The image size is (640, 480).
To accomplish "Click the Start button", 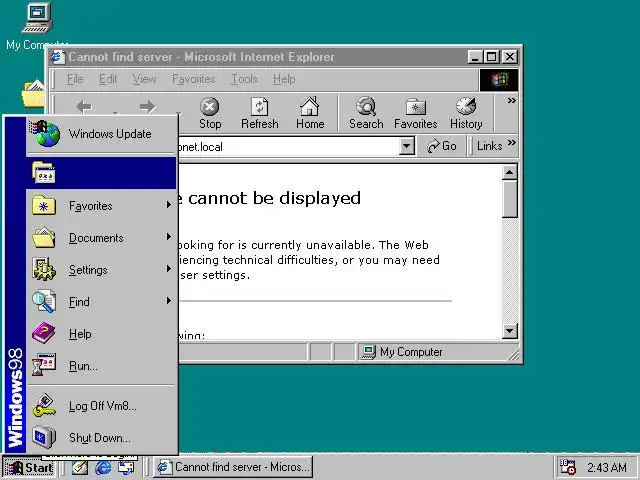I will click(x=29, y=467).
